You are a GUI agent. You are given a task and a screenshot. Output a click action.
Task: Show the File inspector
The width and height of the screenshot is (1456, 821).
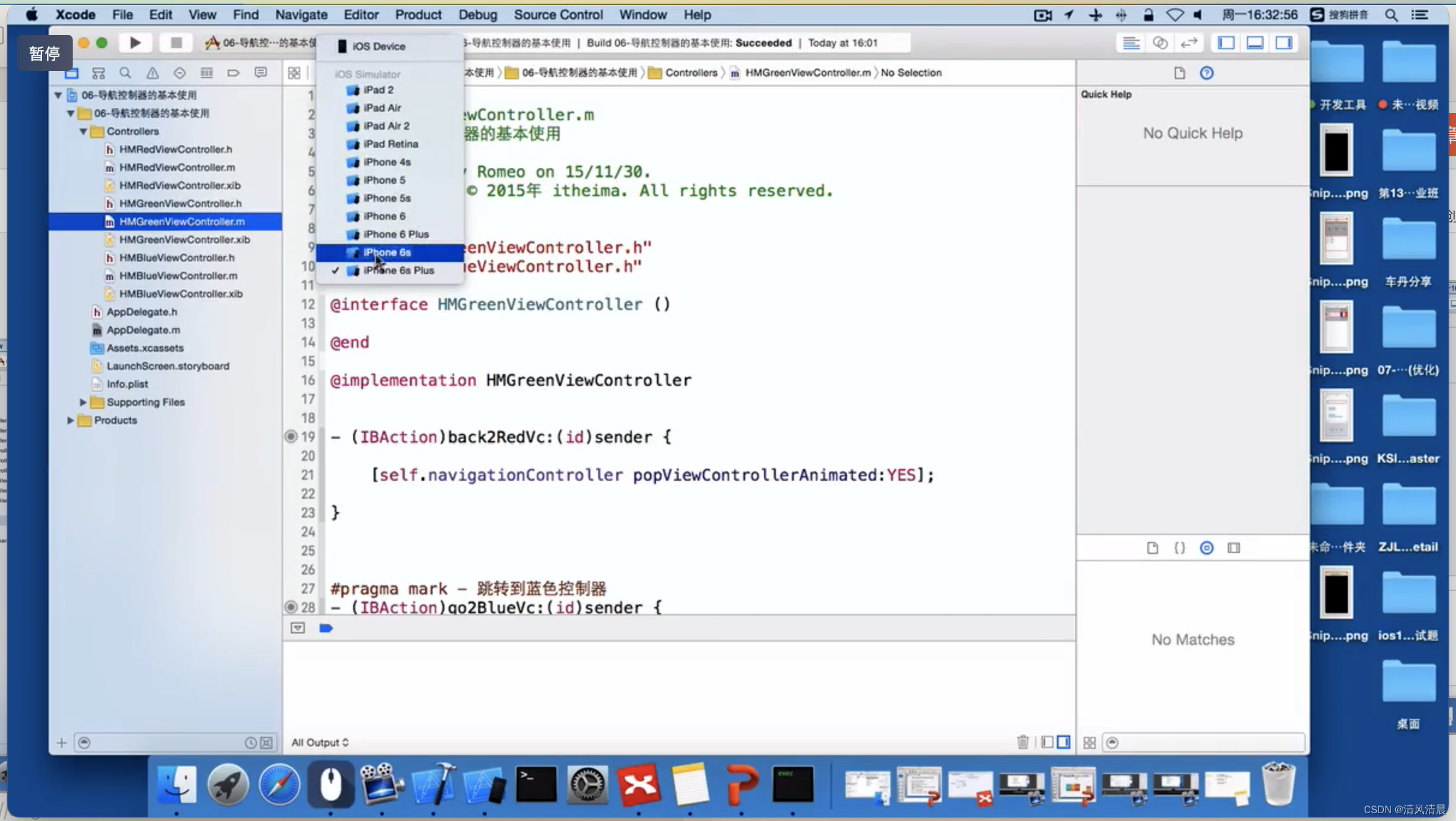coord(1180,73)
